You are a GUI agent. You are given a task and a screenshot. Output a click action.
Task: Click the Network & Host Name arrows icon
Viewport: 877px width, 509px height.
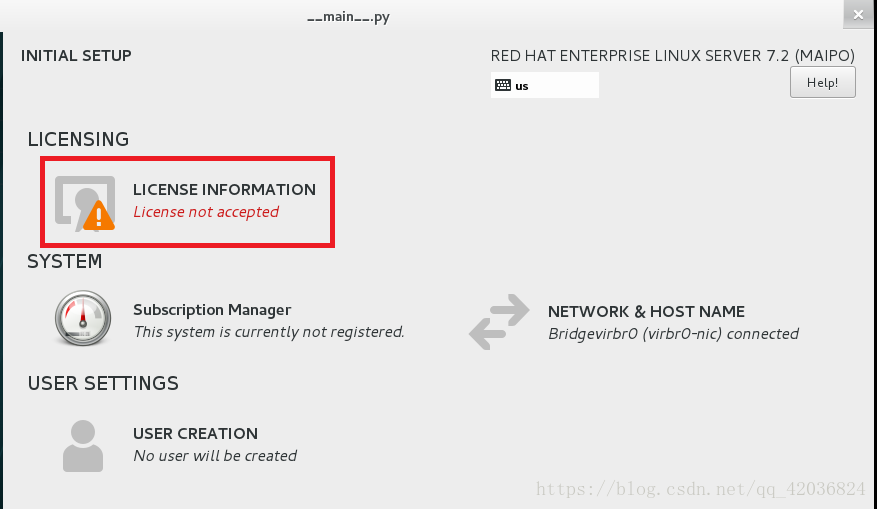point(499,322)
